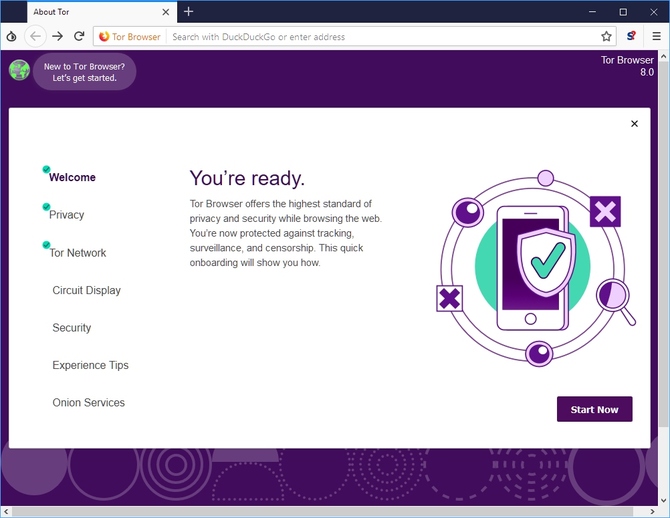The image size is (670, 518).
Task: Reload the page with the refresh icon
Action: 79,36
